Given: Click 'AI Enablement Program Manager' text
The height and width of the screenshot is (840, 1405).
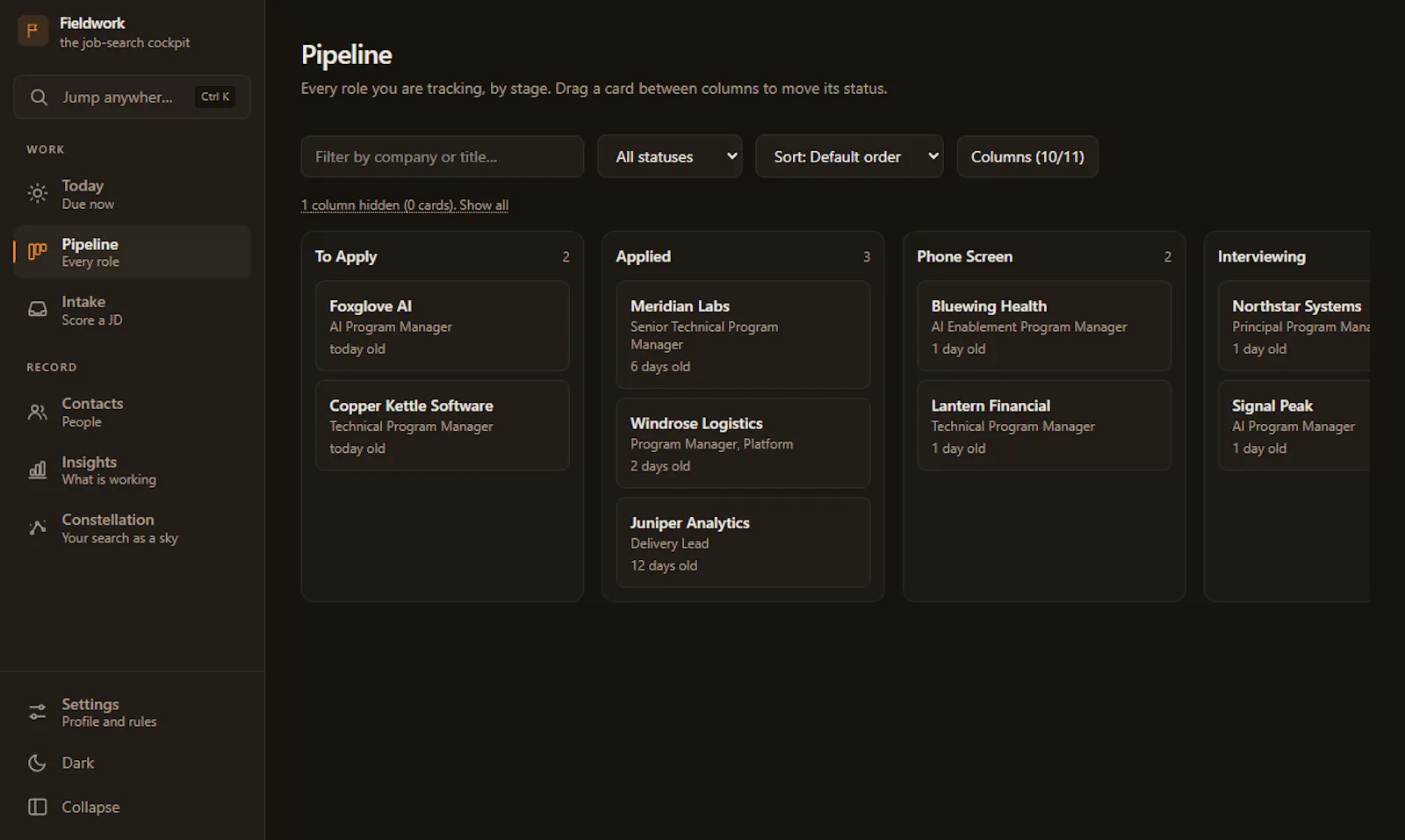Looking at the screenshot, I should point(1029,327).
